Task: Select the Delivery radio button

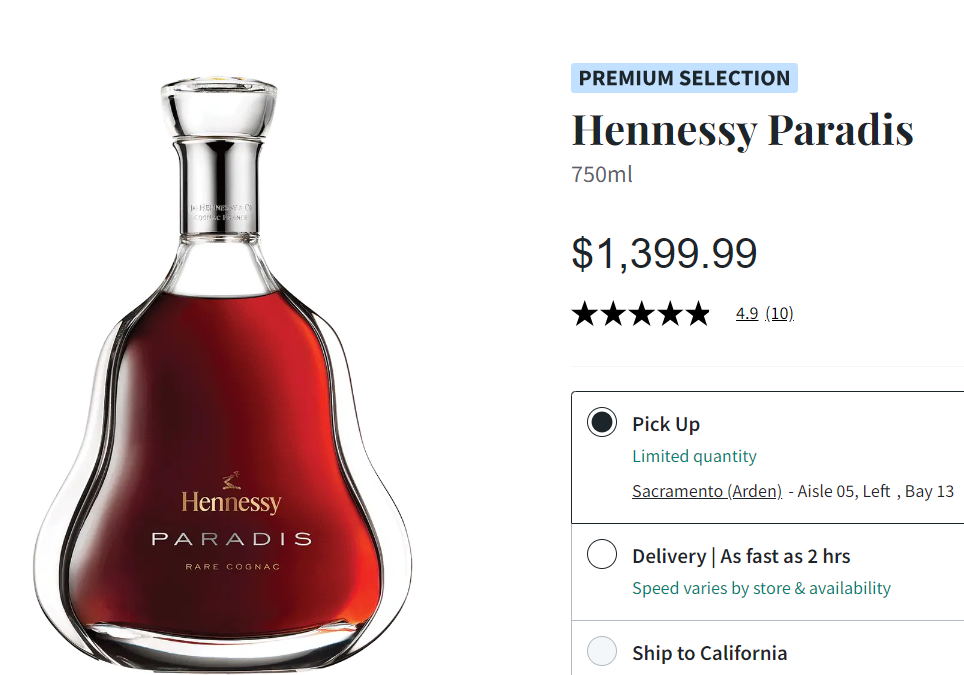Action: coord(602,555)
